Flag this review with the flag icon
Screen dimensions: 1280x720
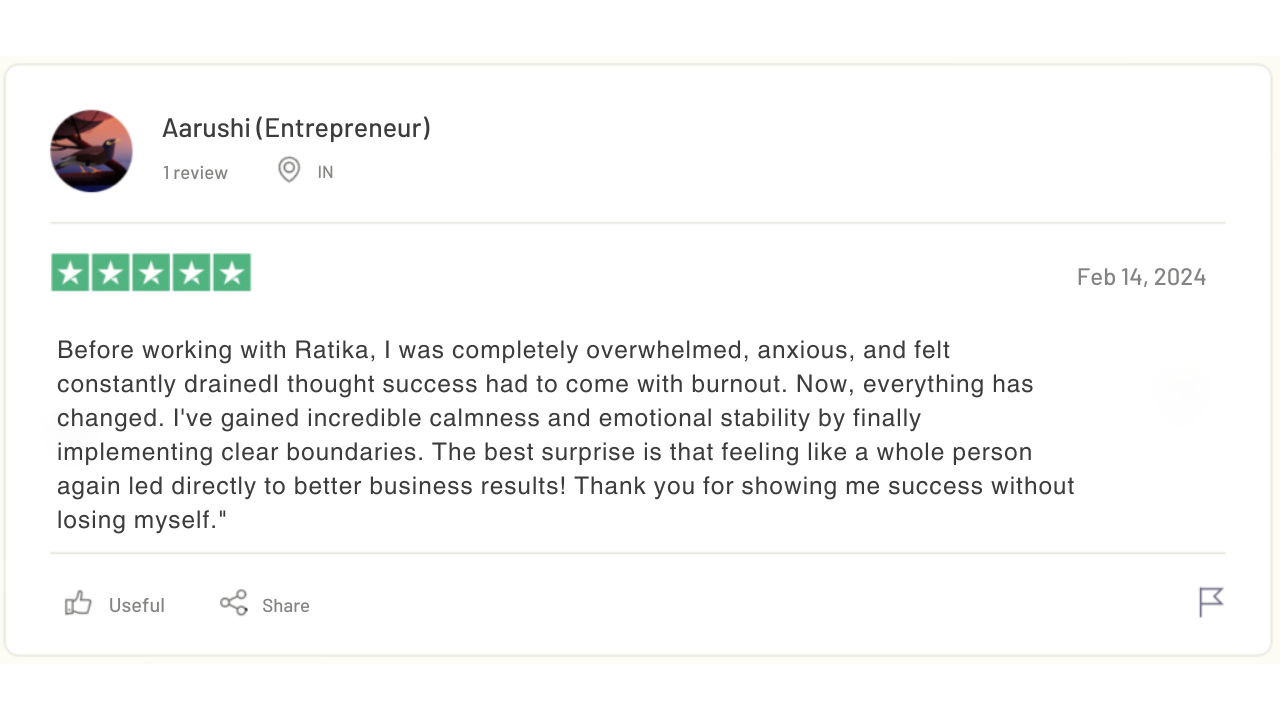[1210, 602]
